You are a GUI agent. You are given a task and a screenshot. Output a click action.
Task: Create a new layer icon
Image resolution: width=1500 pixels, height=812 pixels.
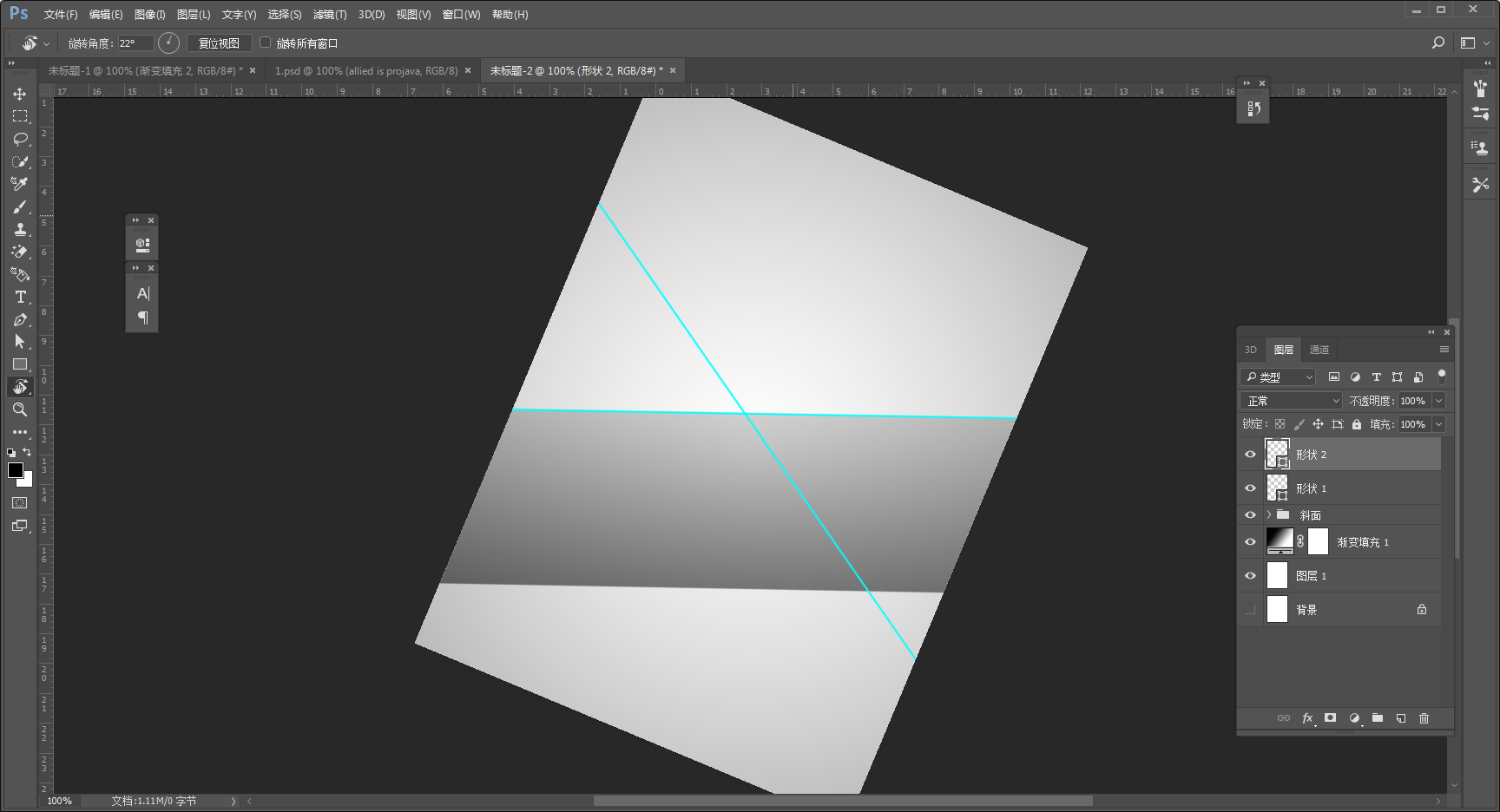tap(1400, 718)
